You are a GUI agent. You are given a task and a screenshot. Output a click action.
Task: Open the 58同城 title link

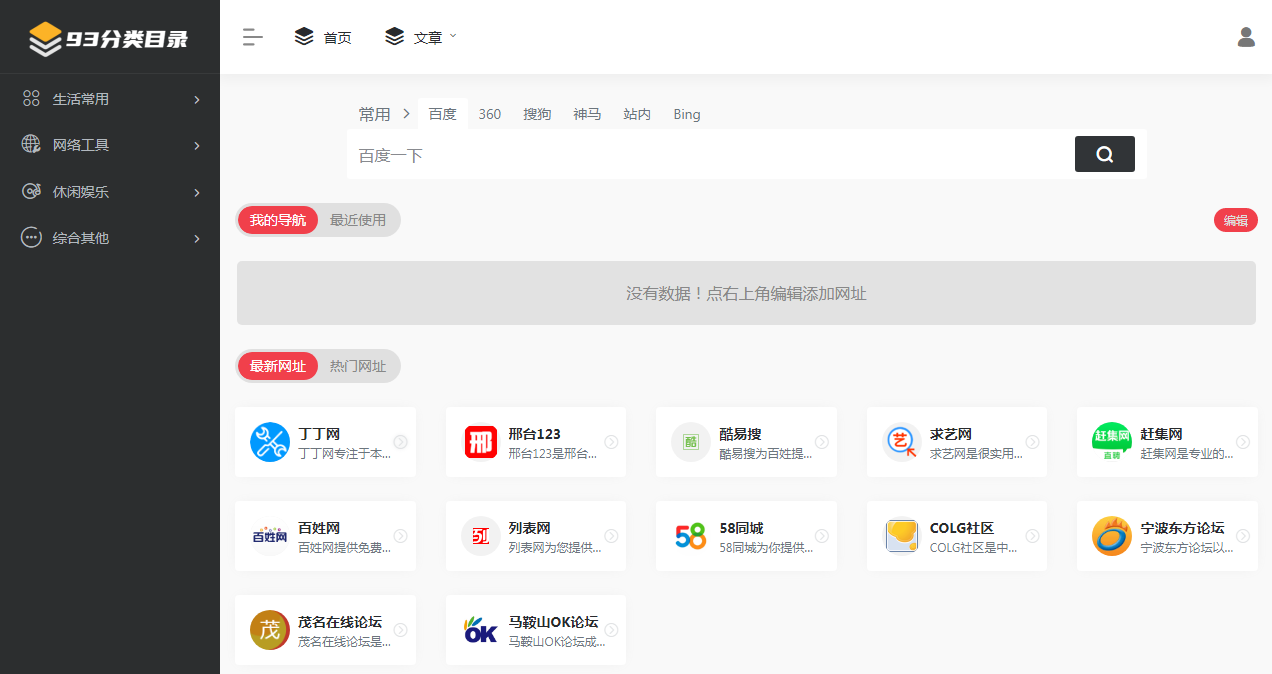click(742, 528)
